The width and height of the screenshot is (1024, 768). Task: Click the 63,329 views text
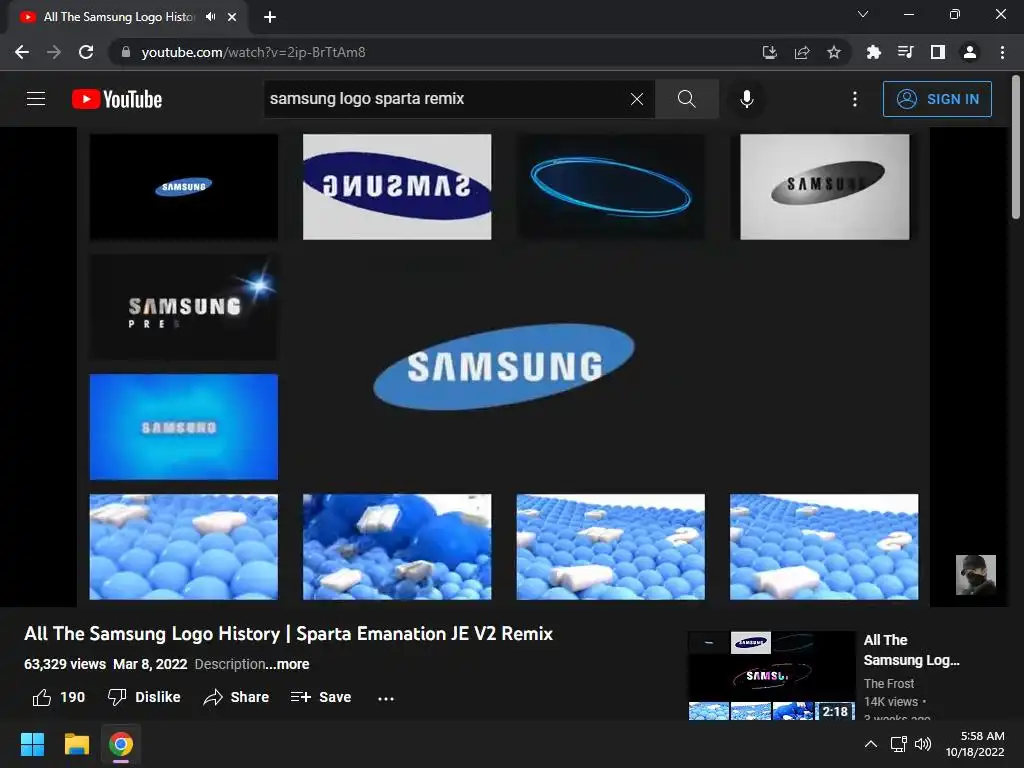pos(65,664)
